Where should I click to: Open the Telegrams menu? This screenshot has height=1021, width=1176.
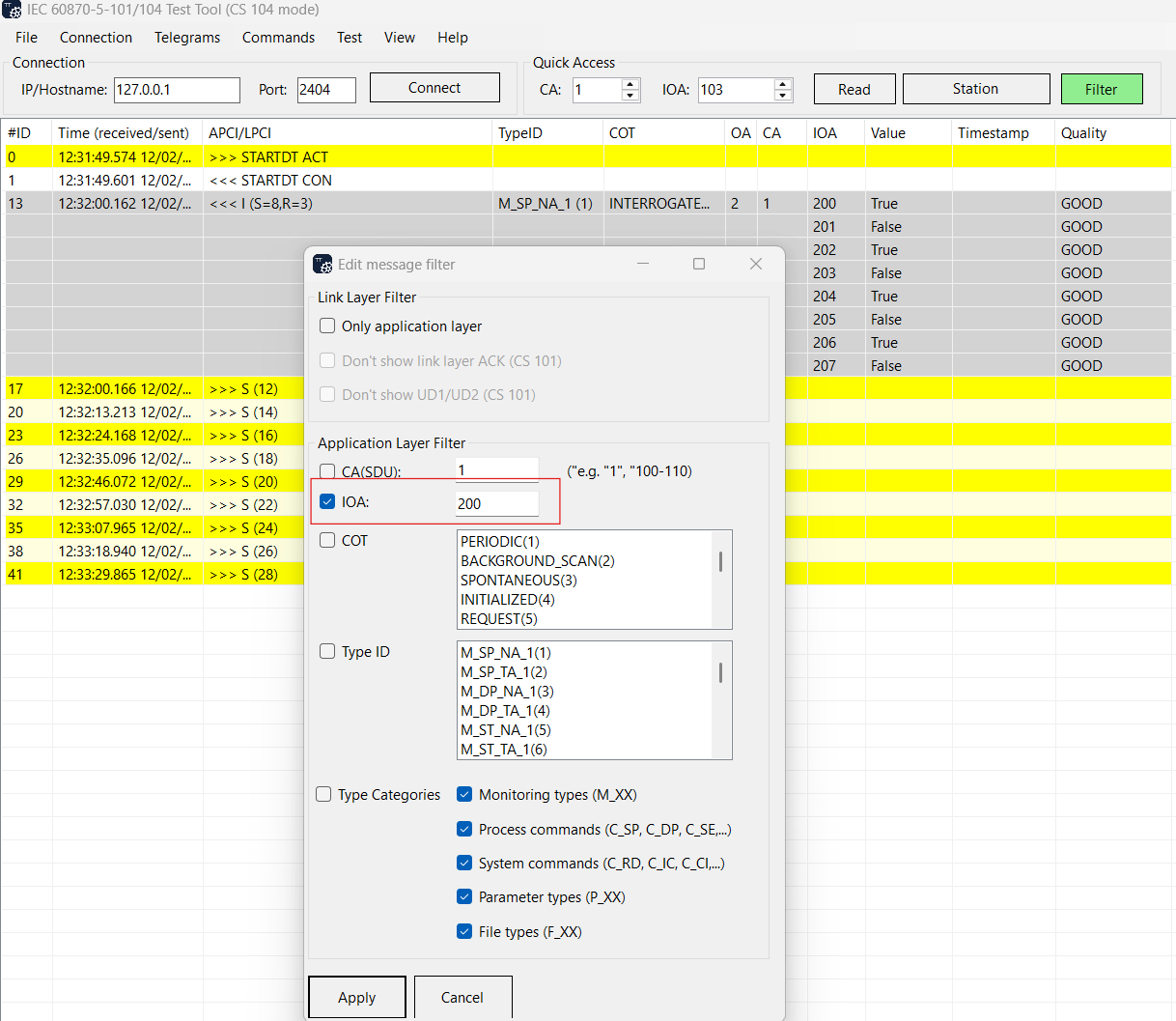tap(187, 38)
